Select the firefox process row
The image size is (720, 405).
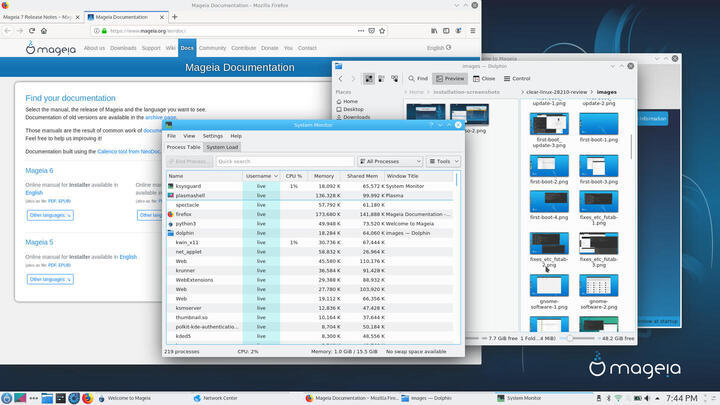pos(310,214)
